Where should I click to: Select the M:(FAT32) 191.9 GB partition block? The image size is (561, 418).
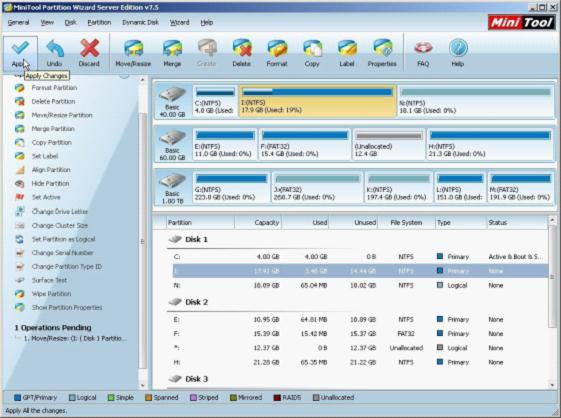520,187
